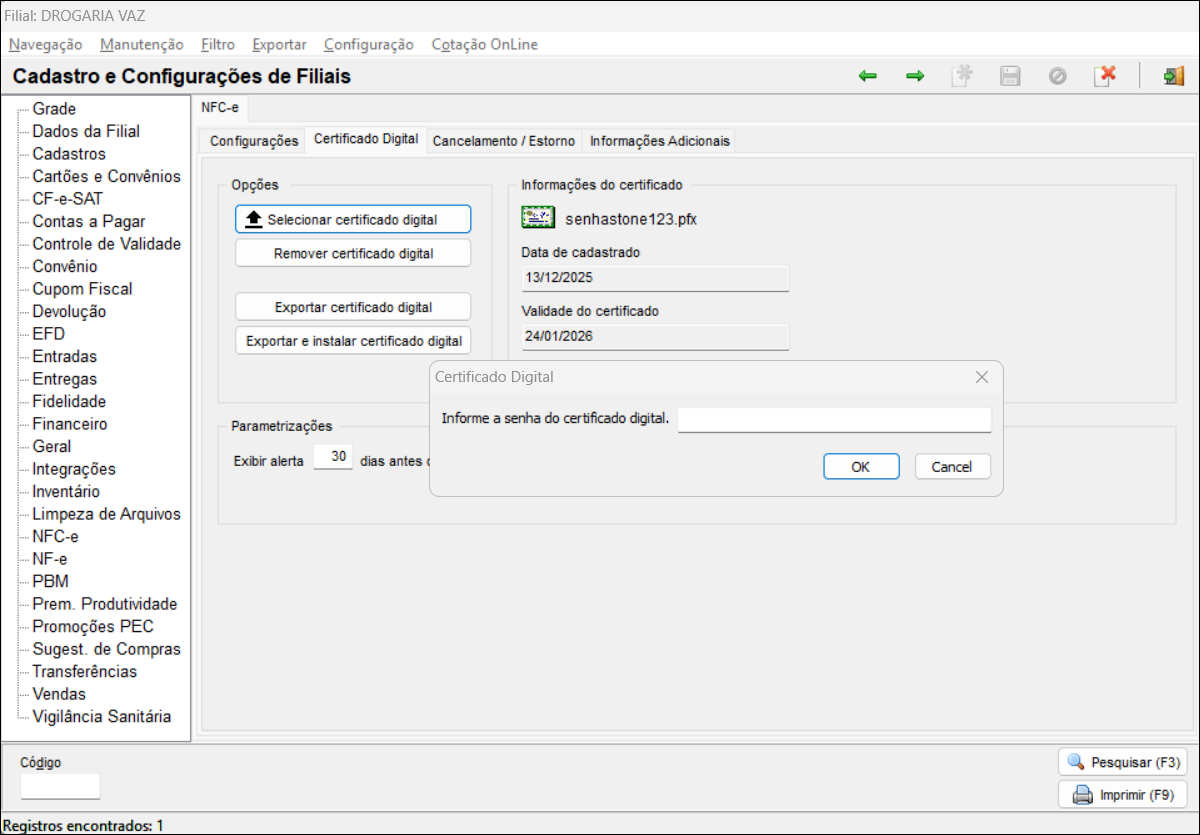Select the Certificado Digital tab
Screen dimensions: 1200x835
tap(366, 139)
